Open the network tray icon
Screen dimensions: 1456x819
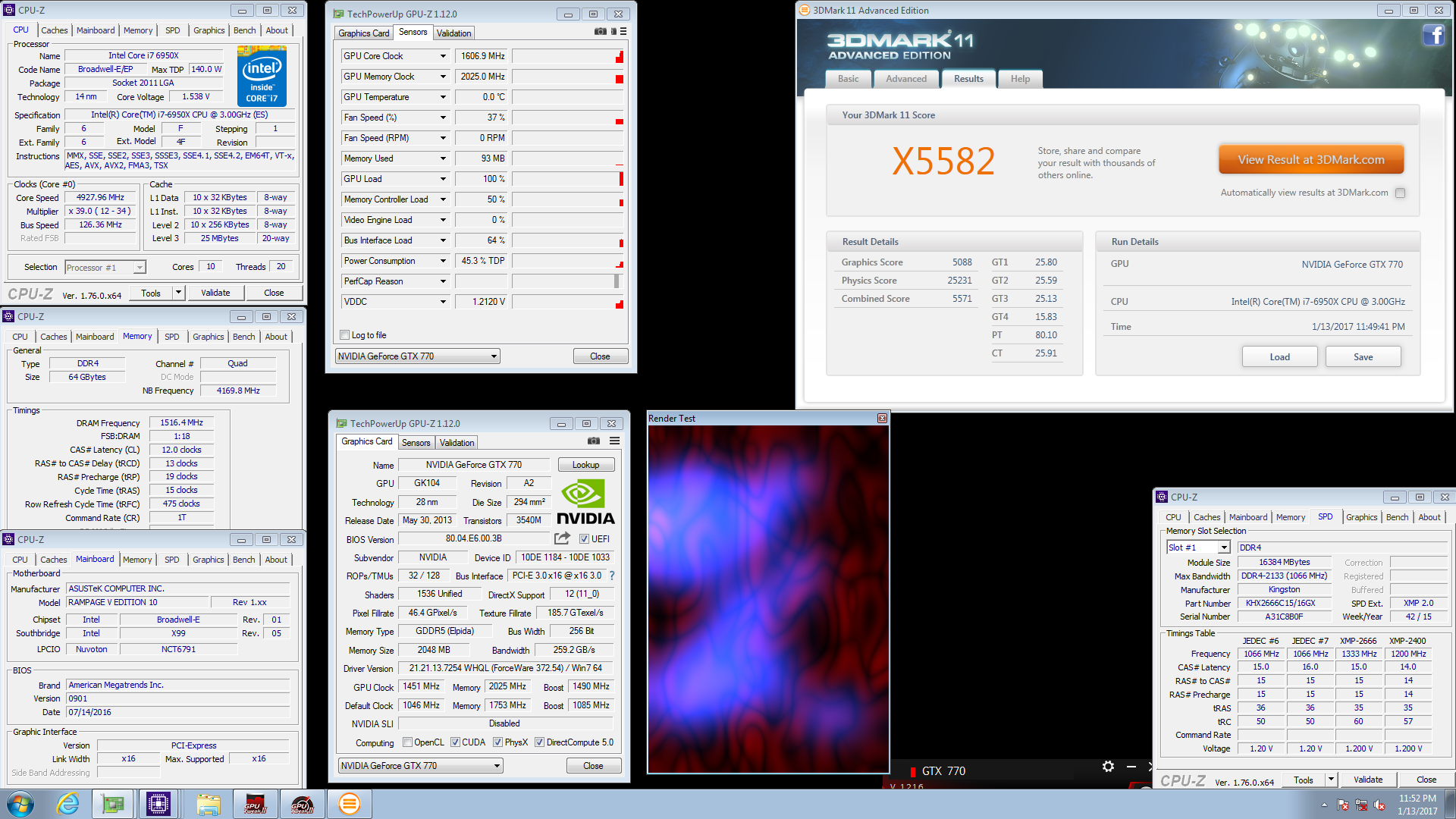click(x=1361, y=805)
